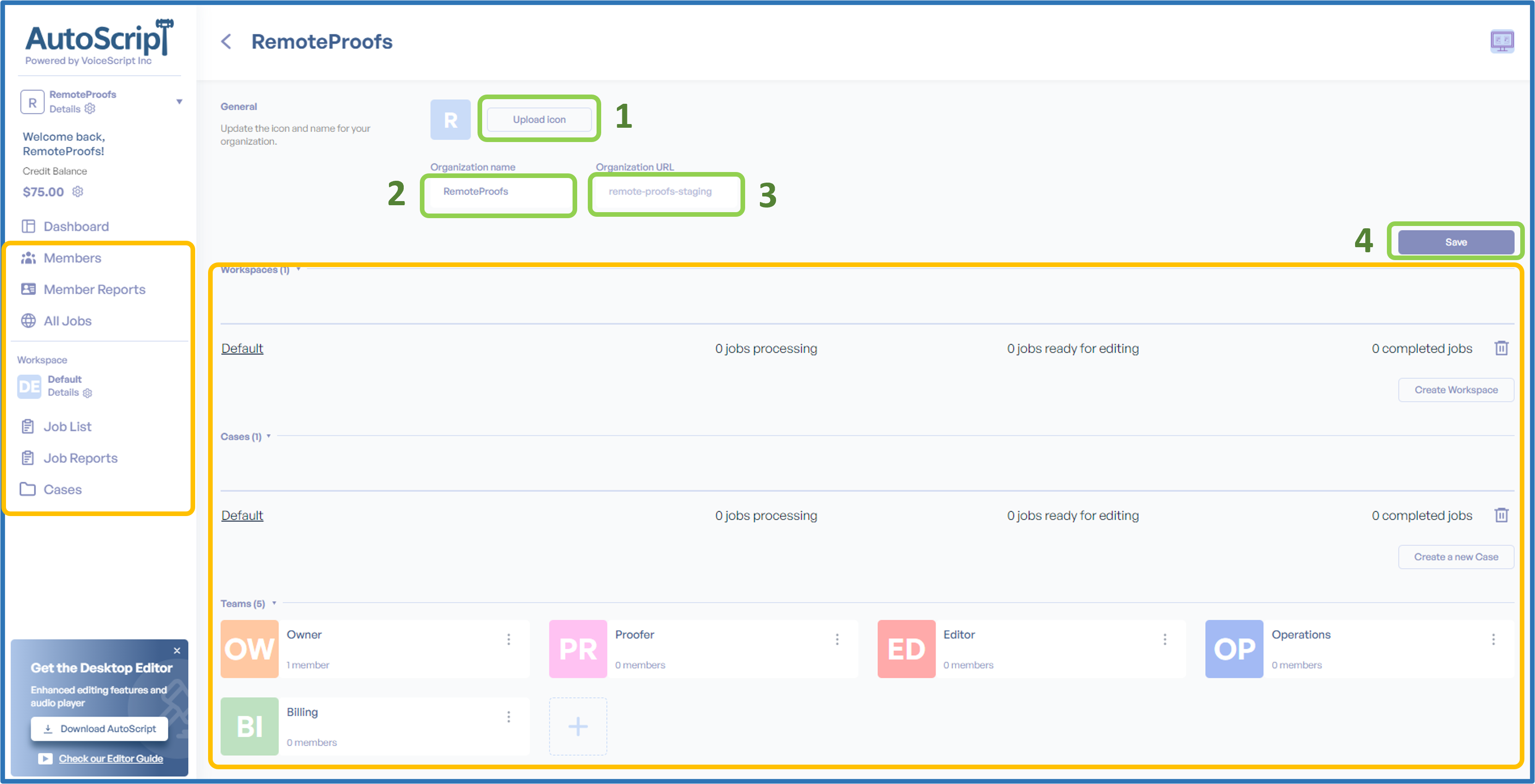Click the Member Reports icon
This screenshot has width=1535, height=784.
tap(28, 290)
